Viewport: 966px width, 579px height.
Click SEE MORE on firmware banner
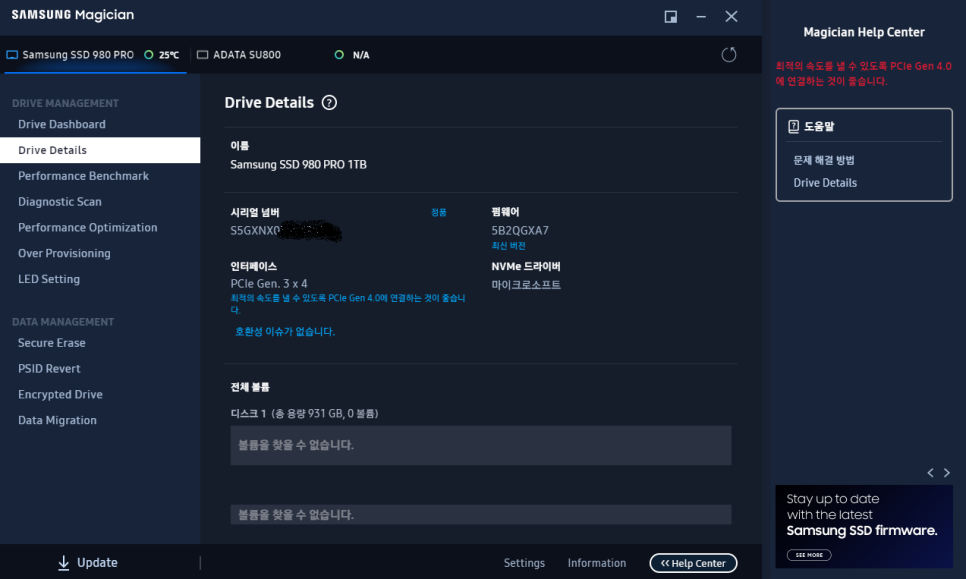coord(809,555)
